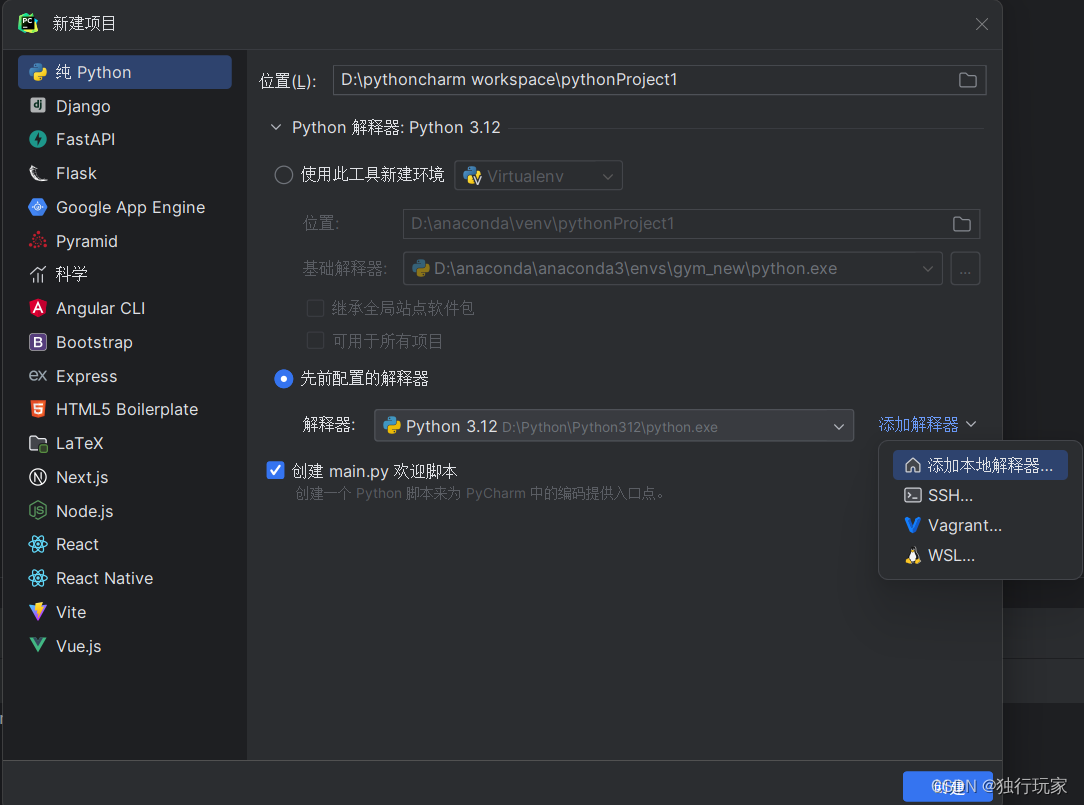Click the Node.js hexagon icon
Screen dimensions: 1084x805
tap(38, 511)
